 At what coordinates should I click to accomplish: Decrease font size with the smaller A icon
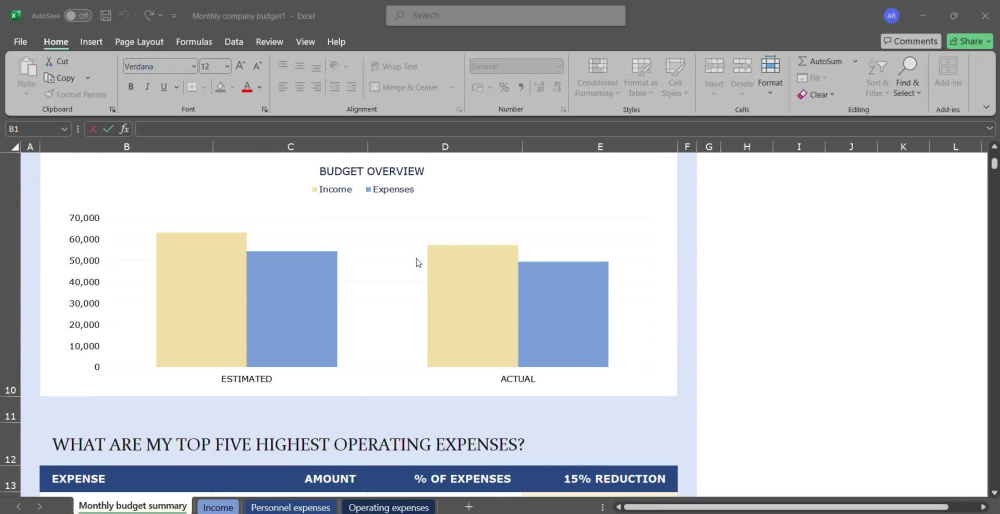258,66
